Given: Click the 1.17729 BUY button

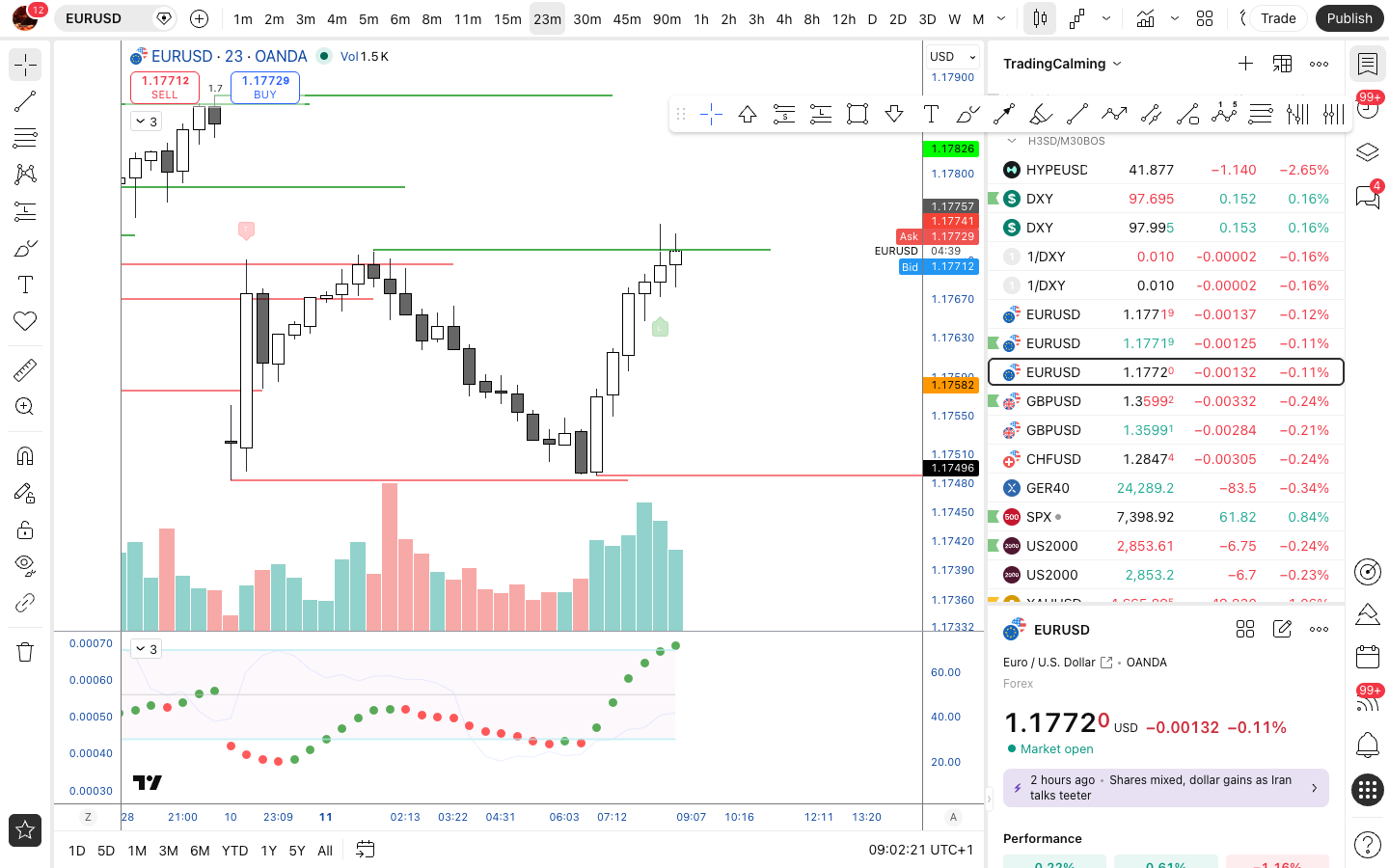Looking at the screenshot, I should tap(265, 87).
